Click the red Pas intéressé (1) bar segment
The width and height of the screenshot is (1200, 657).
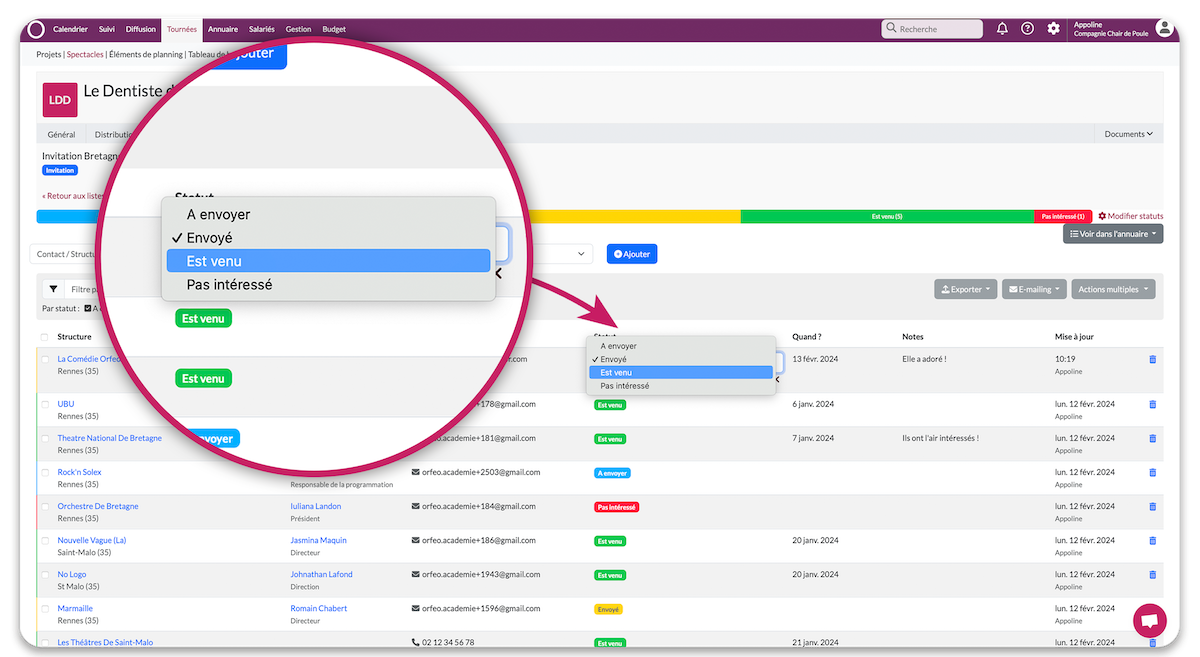click(1063, 216)
